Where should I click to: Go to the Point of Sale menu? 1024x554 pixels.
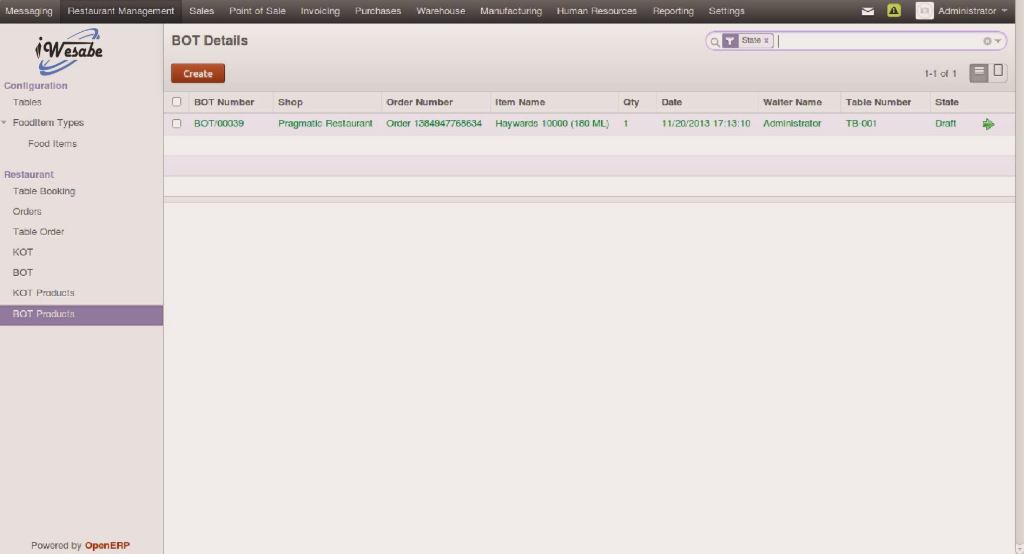257,11
